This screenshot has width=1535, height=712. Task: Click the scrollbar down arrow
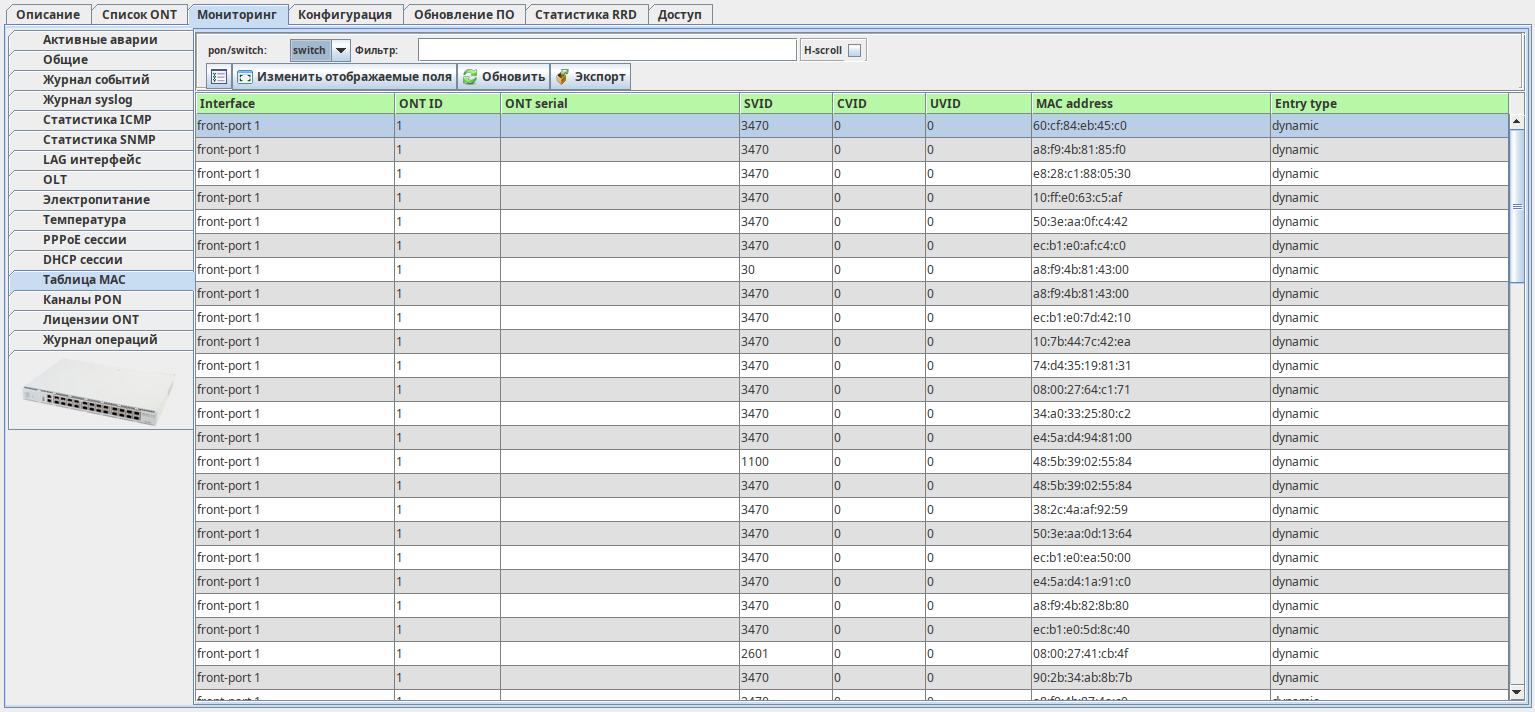[1516, 691]
